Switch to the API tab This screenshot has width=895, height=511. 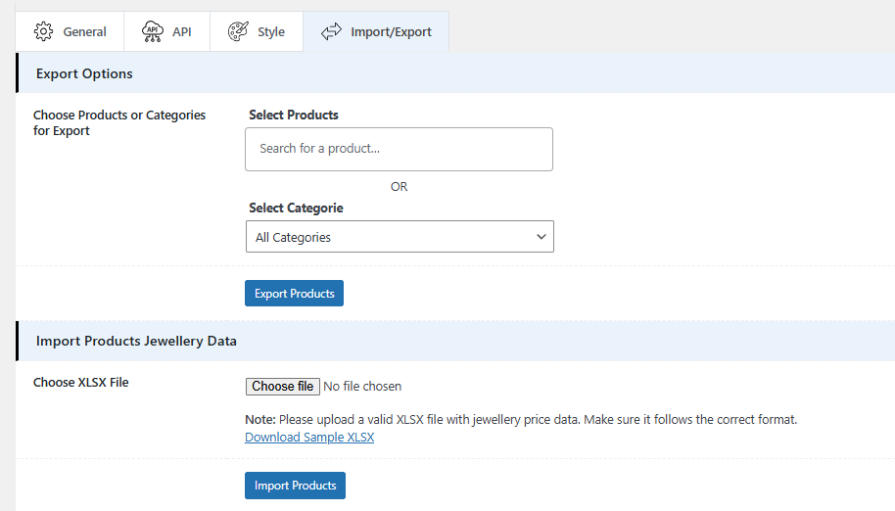167,31
